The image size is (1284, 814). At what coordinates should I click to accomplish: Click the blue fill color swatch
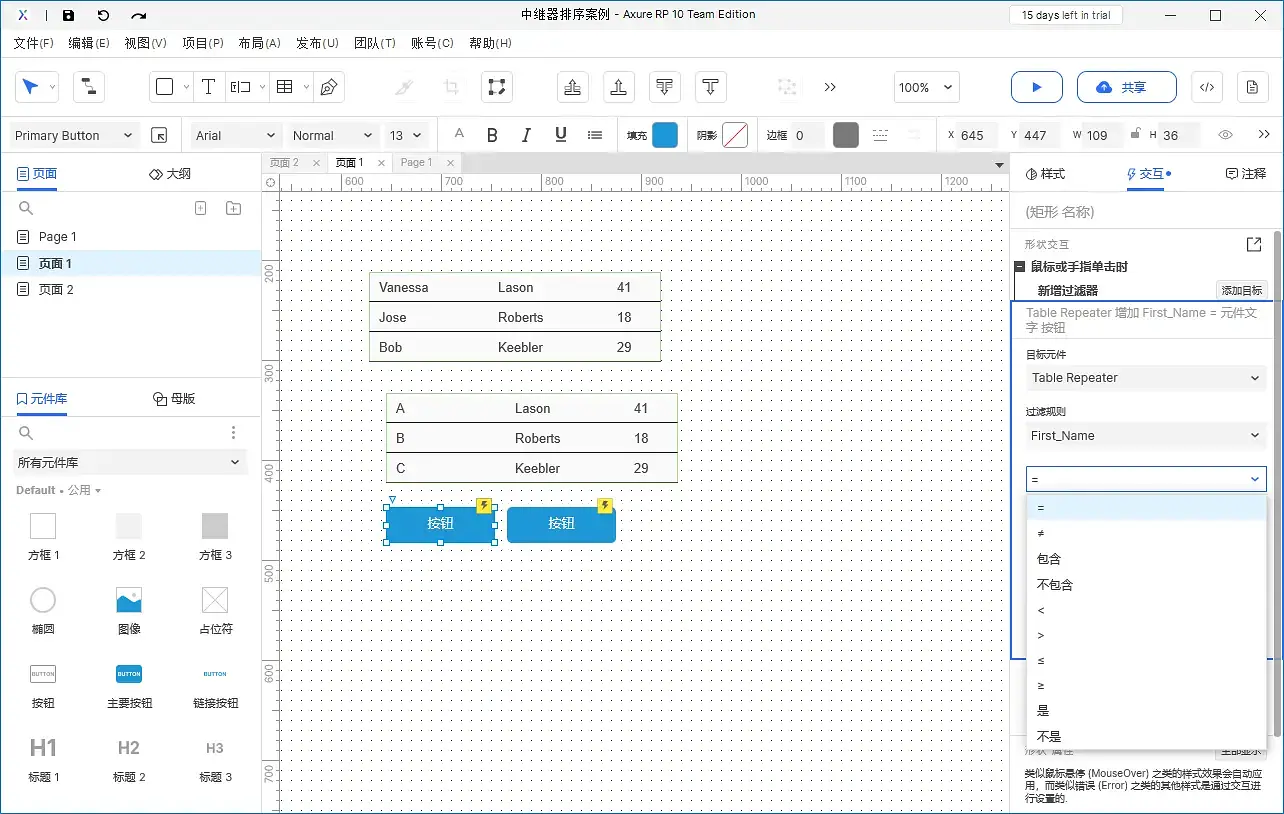coord(665,135)
